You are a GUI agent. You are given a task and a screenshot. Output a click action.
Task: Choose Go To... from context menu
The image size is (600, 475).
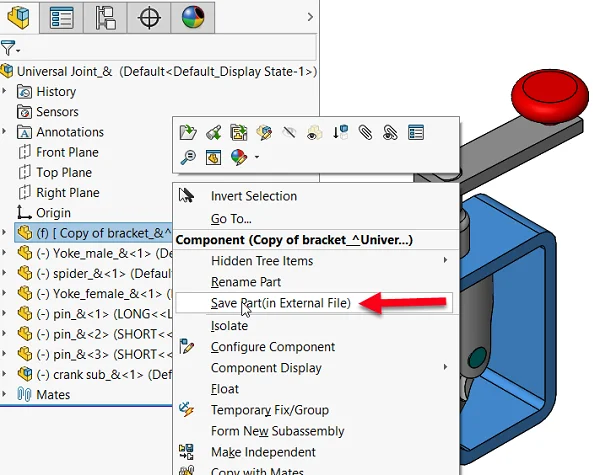231,219
